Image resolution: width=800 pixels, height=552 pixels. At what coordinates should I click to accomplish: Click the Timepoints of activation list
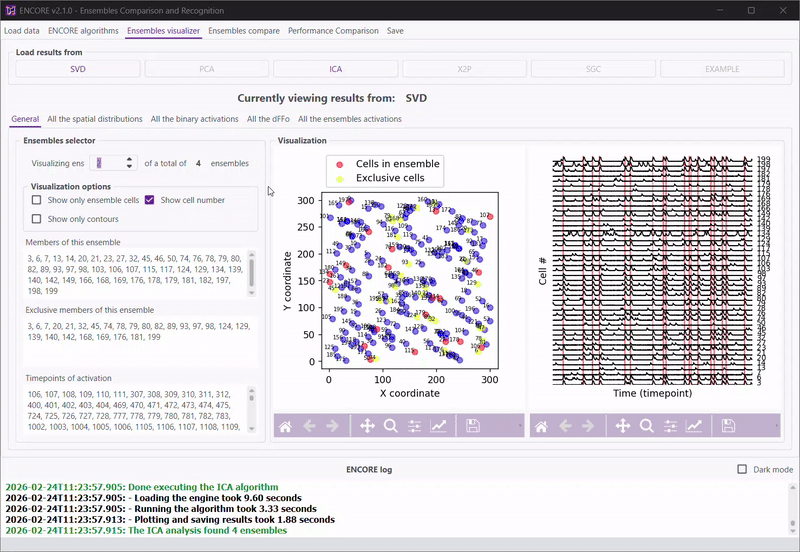[x=135, y=410]
